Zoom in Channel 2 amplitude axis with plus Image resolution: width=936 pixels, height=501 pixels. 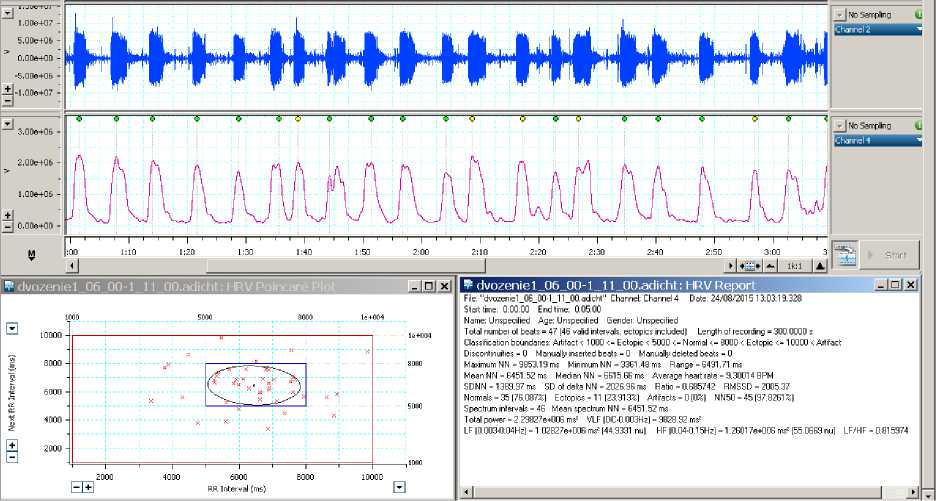[x=8, y=89]
